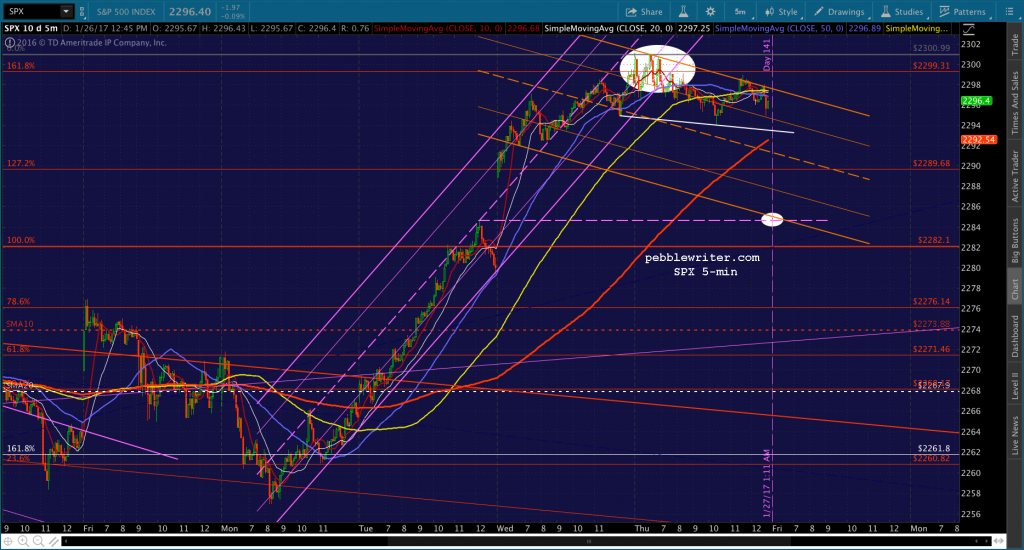The height and width of the screenshot is (550, 1024).
Task: Click the crosshair pan icon at bottom left
Action: click(x=8, y=541)
